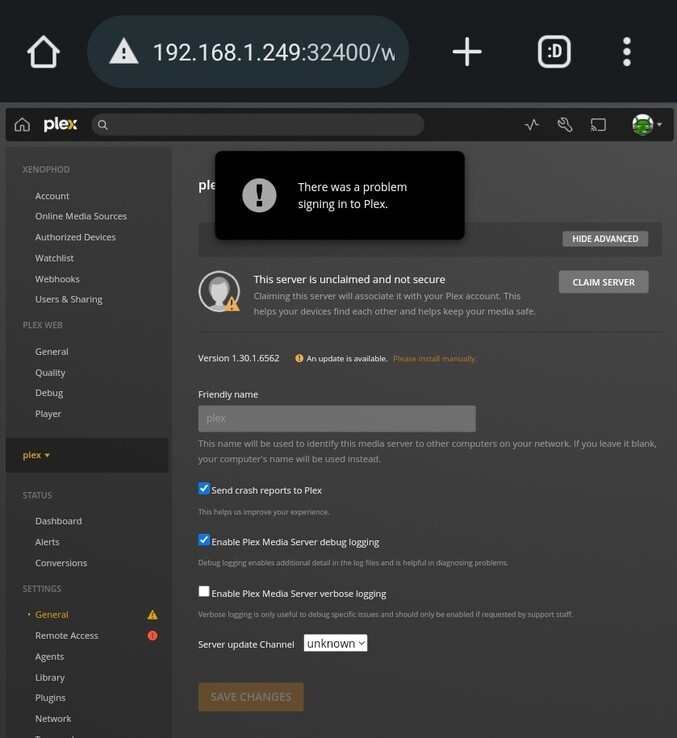Open Debug settings

[49, 393]
